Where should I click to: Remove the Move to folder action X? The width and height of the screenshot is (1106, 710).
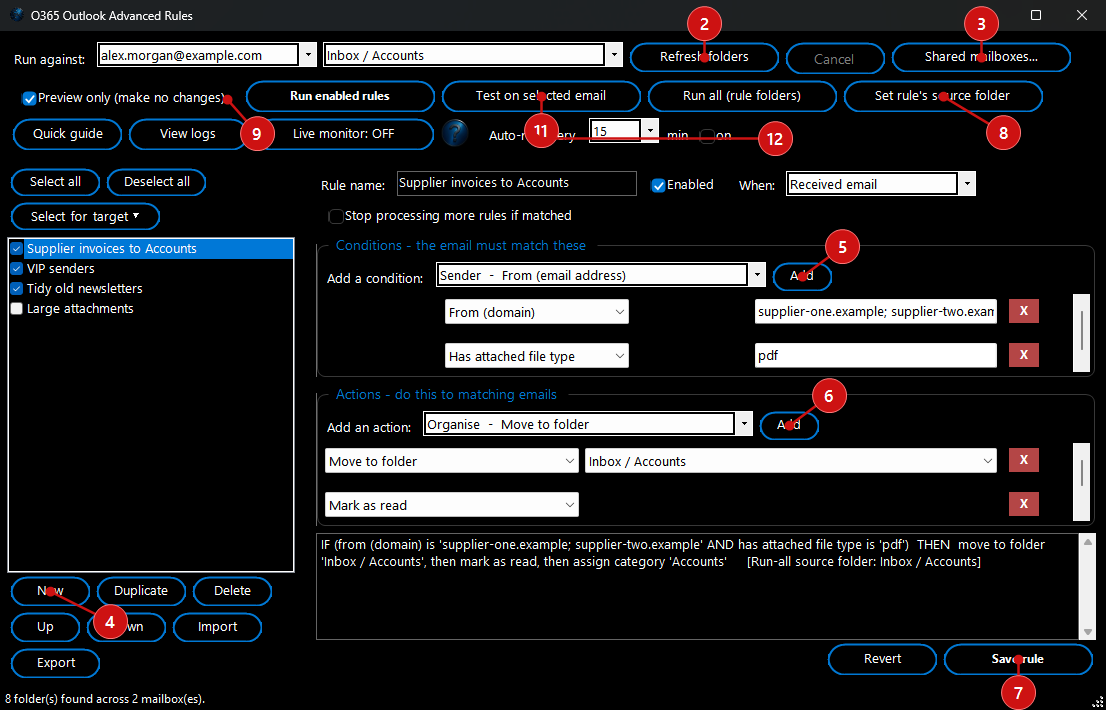tap(1023, 460)
